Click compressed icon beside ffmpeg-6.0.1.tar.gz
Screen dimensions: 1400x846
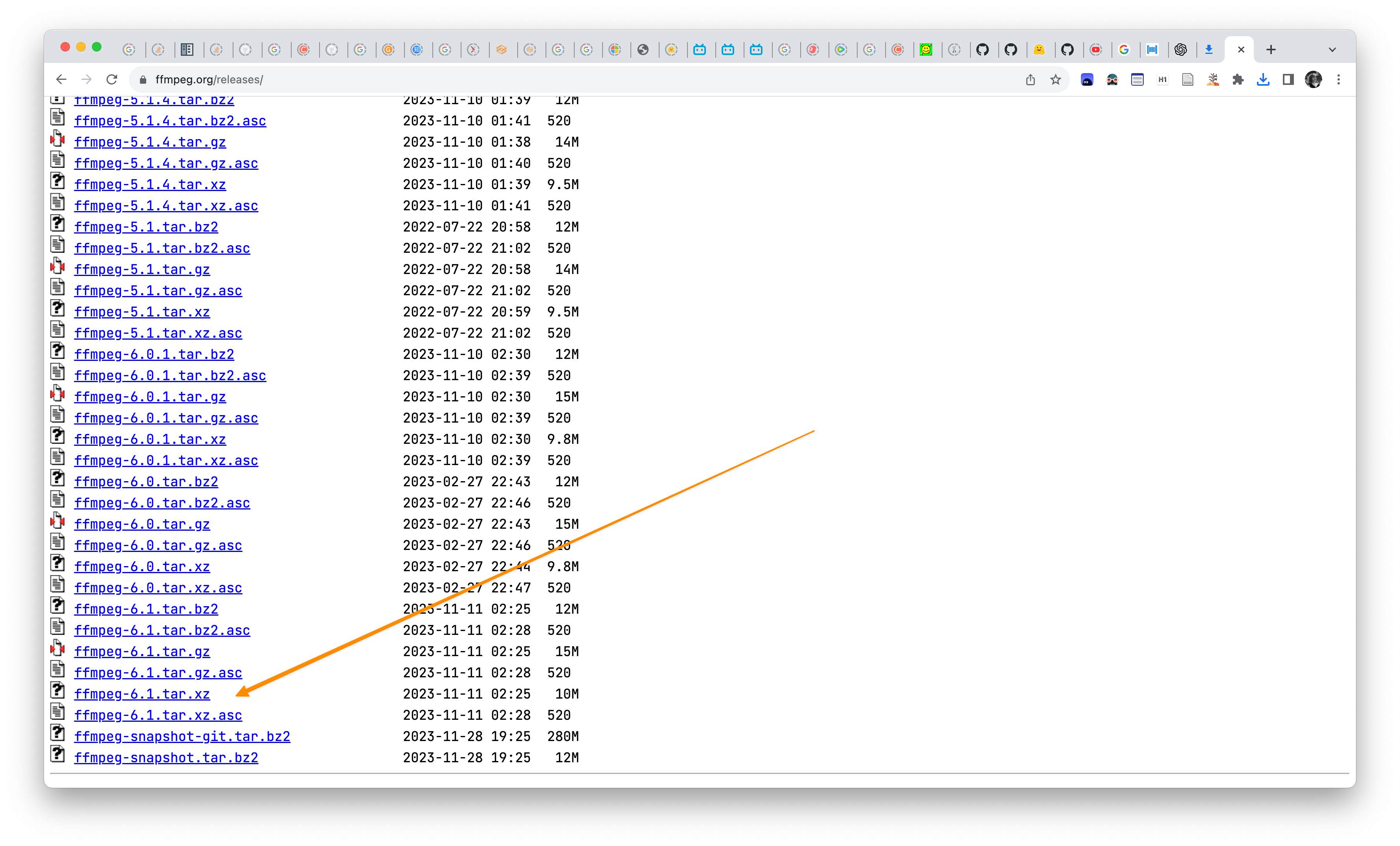click(x=57, y=393)
